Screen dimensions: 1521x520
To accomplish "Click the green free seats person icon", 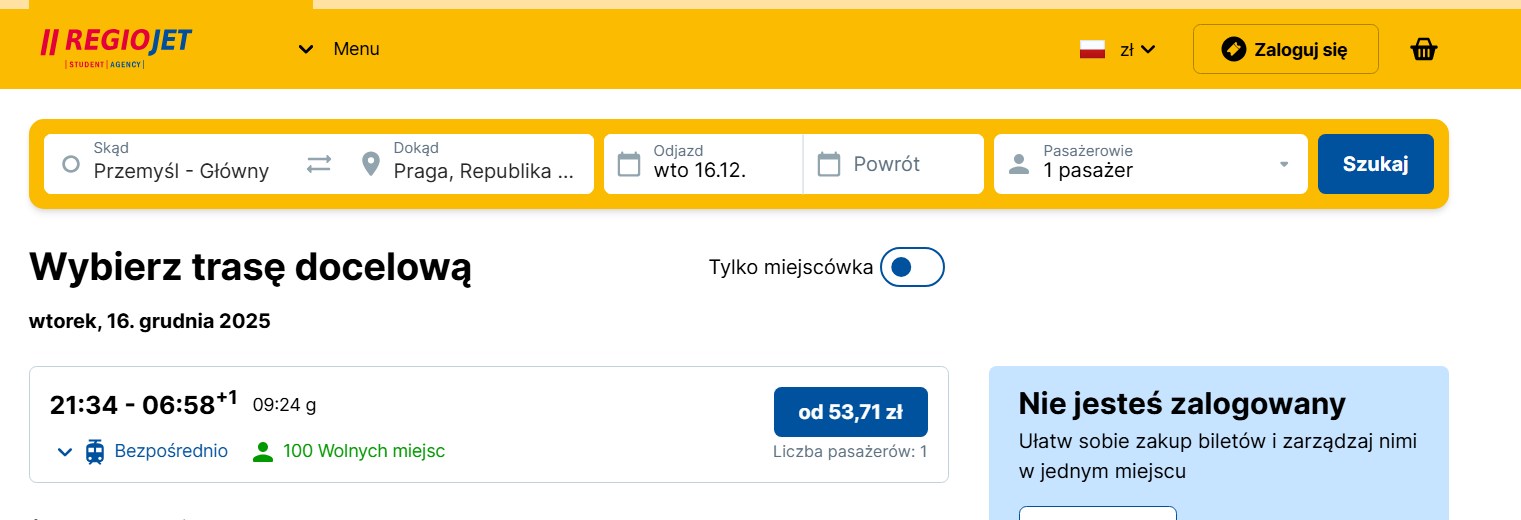I will pyautogui.click(x=263, y=452).
